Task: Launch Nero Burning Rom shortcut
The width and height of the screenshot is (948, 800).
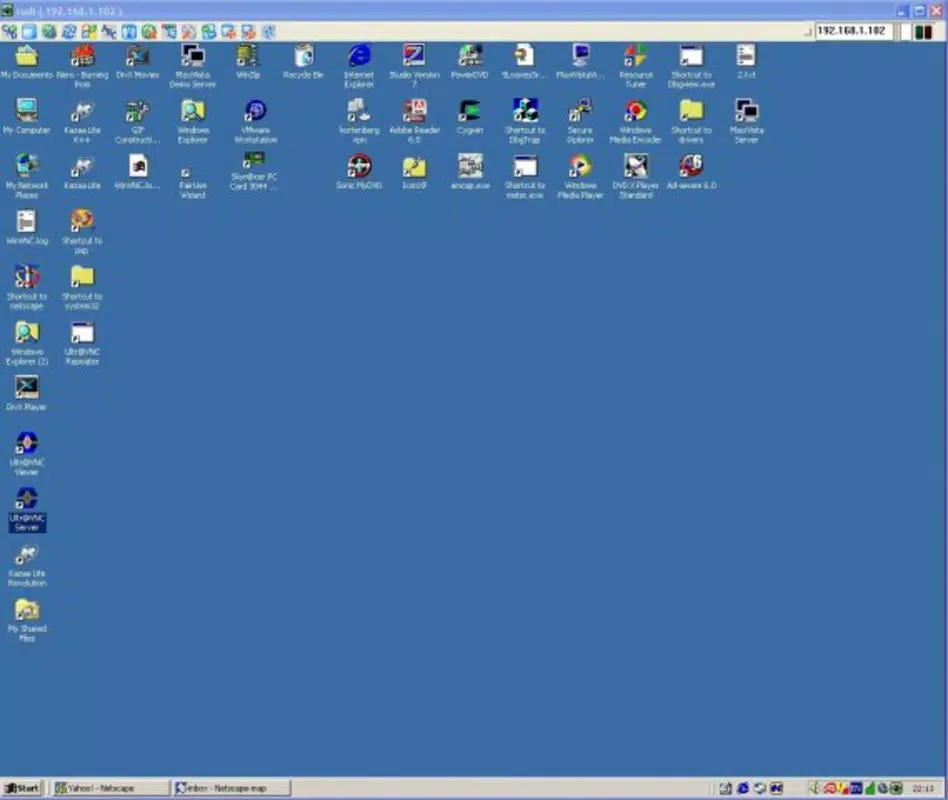Action: pyautogui.click(x=82, y=66)
